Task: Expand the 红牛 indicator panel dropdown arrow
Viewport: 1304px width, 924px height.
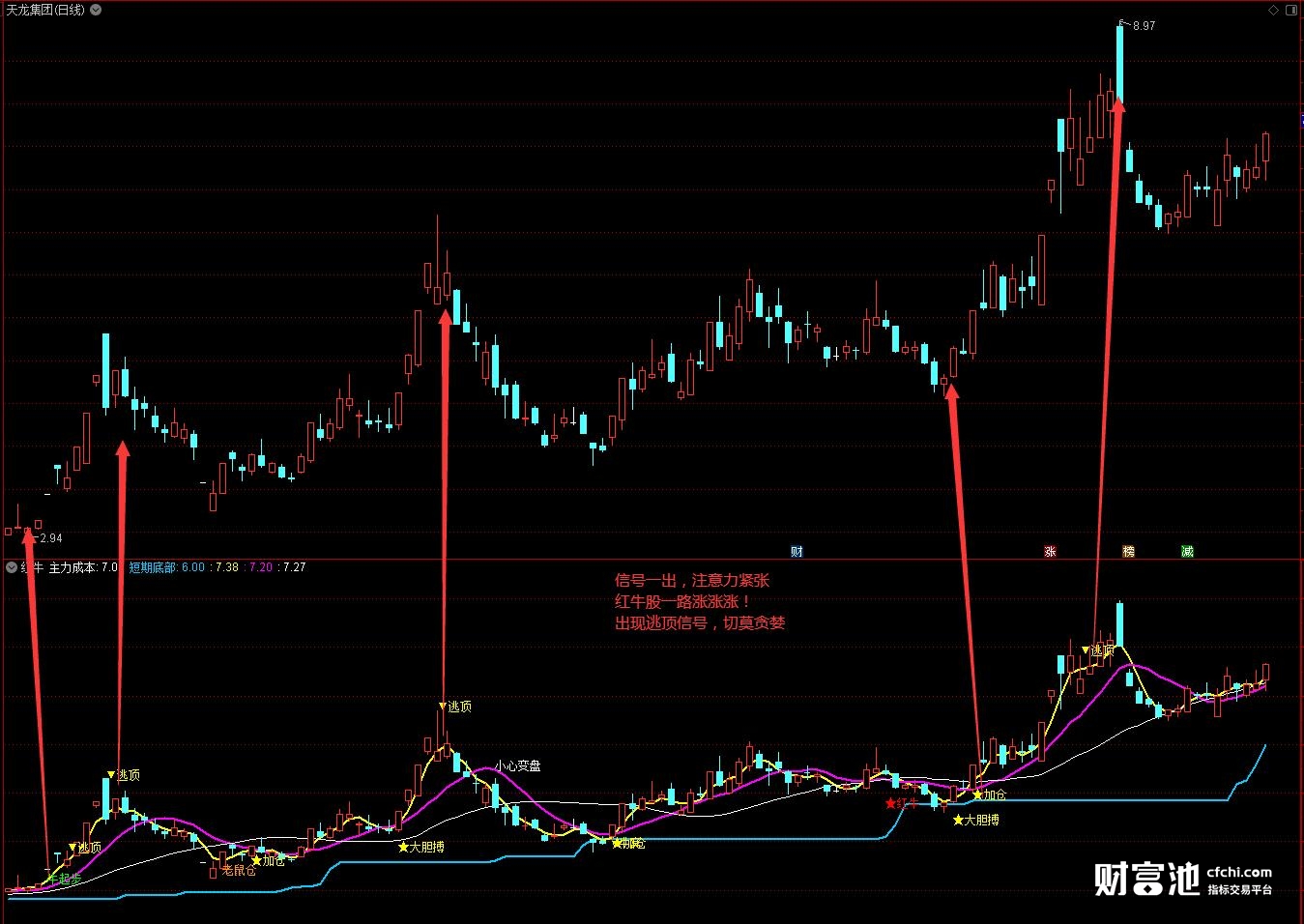Action: pos(12,567)
